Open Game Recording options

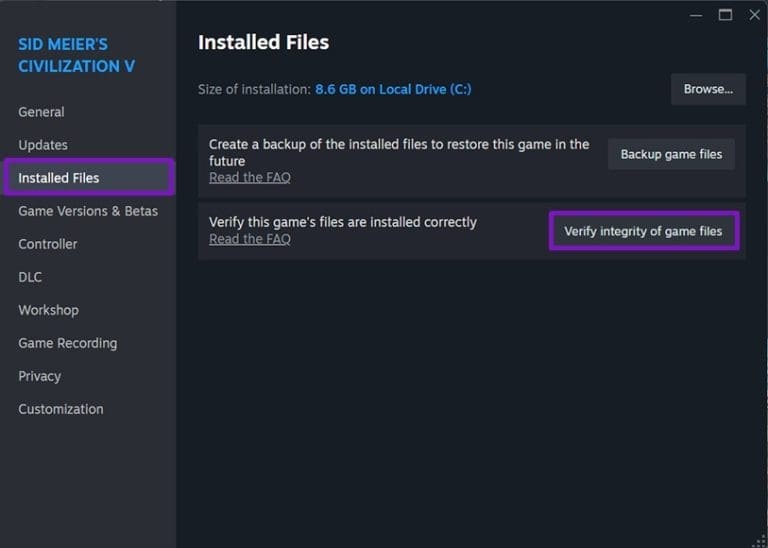[x=68, y=343]
